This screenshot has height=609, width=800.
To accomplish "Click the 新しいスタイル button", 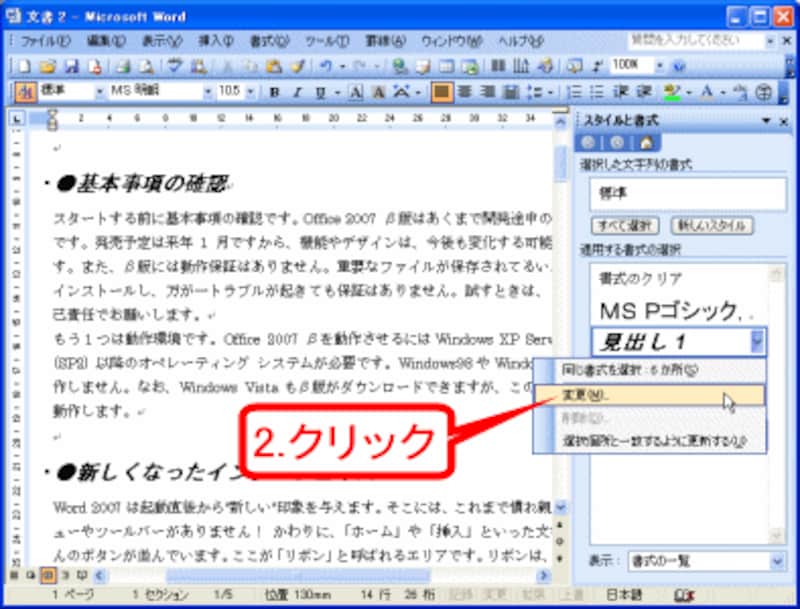I will (713, 224).
